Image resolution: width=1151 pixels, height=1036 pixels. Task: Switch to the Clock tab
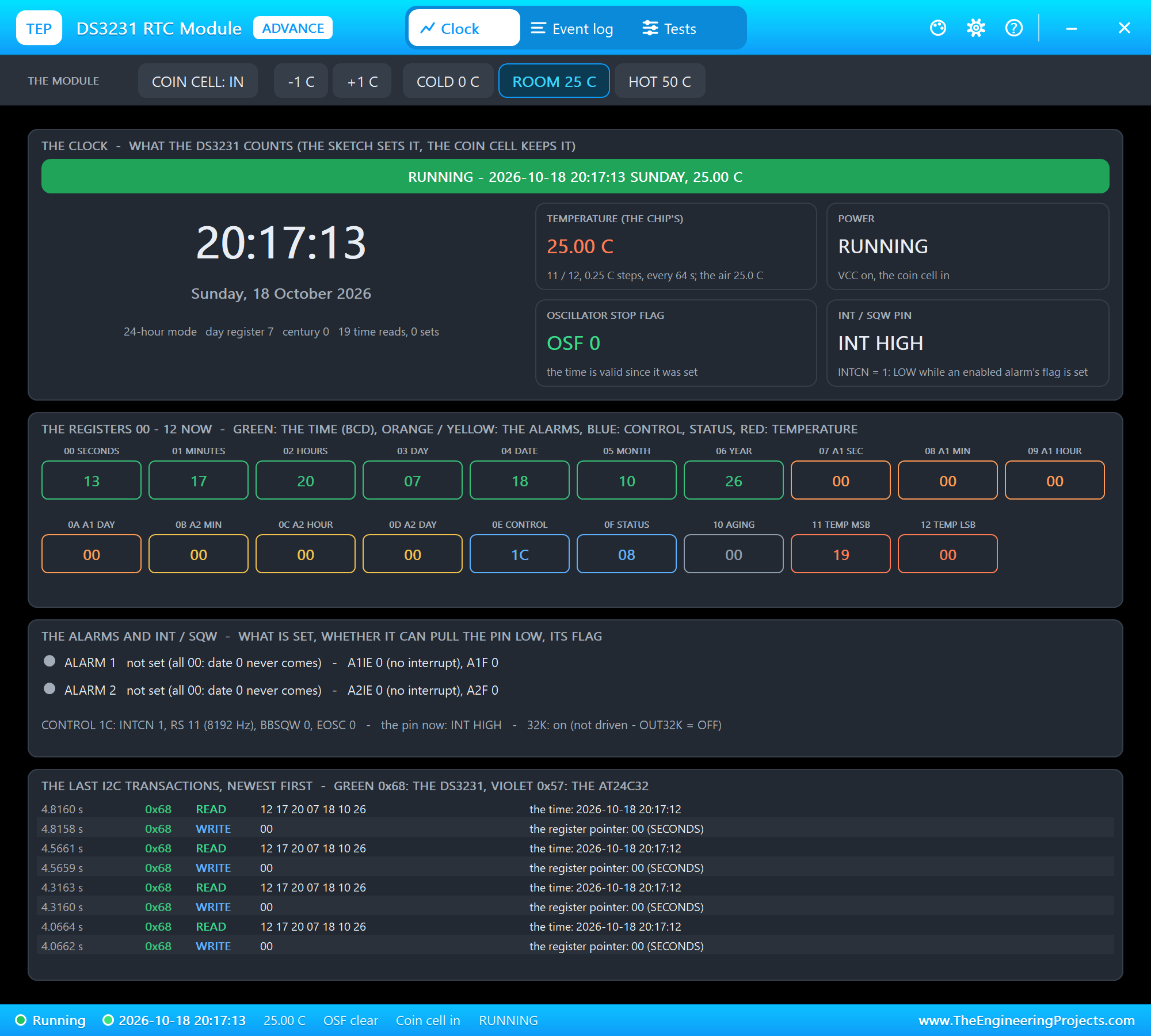point(464,28)
